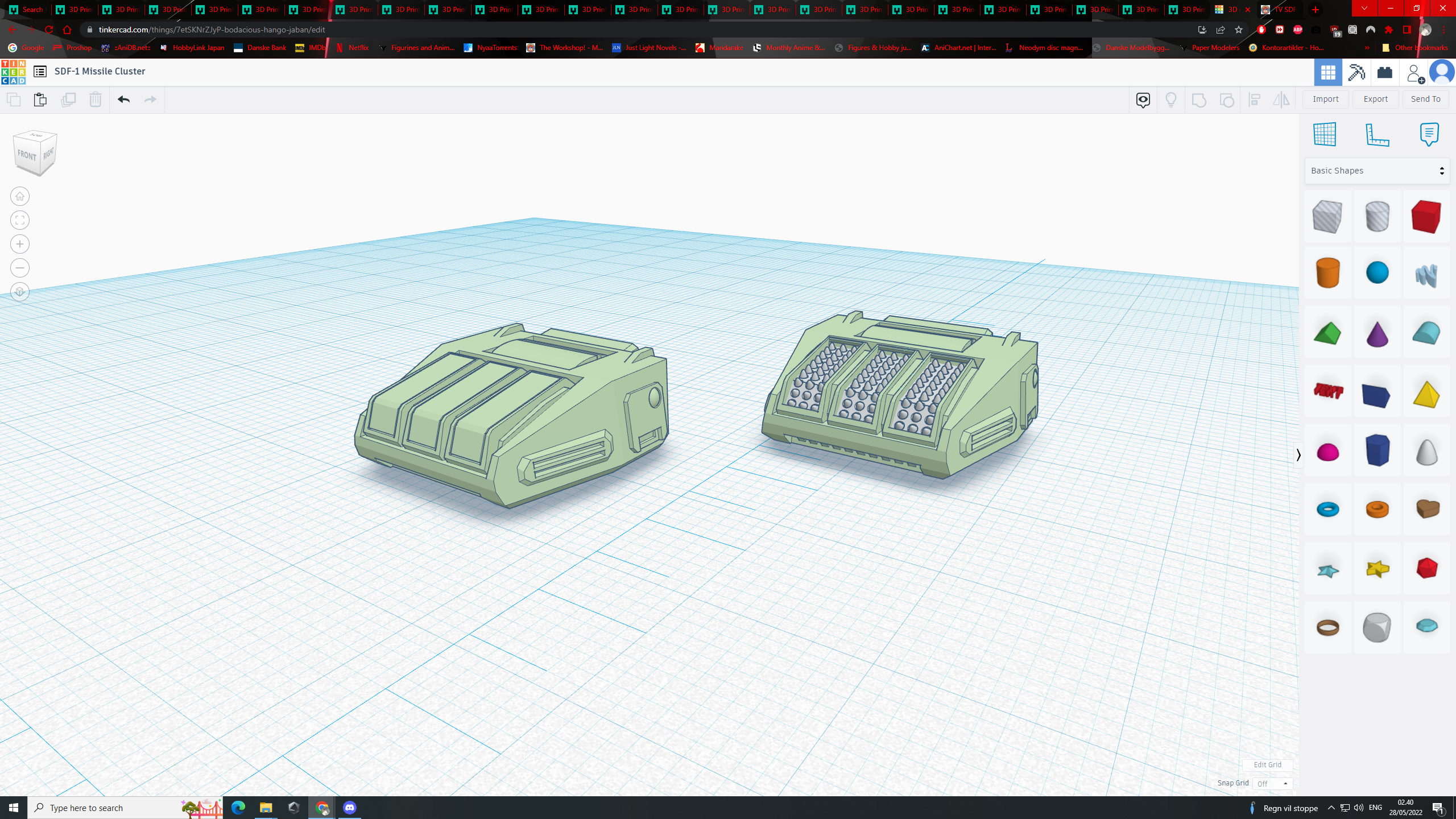
Task: Click the SDF-1 Missile Cluster design name
Action: [x=100, y=71]
